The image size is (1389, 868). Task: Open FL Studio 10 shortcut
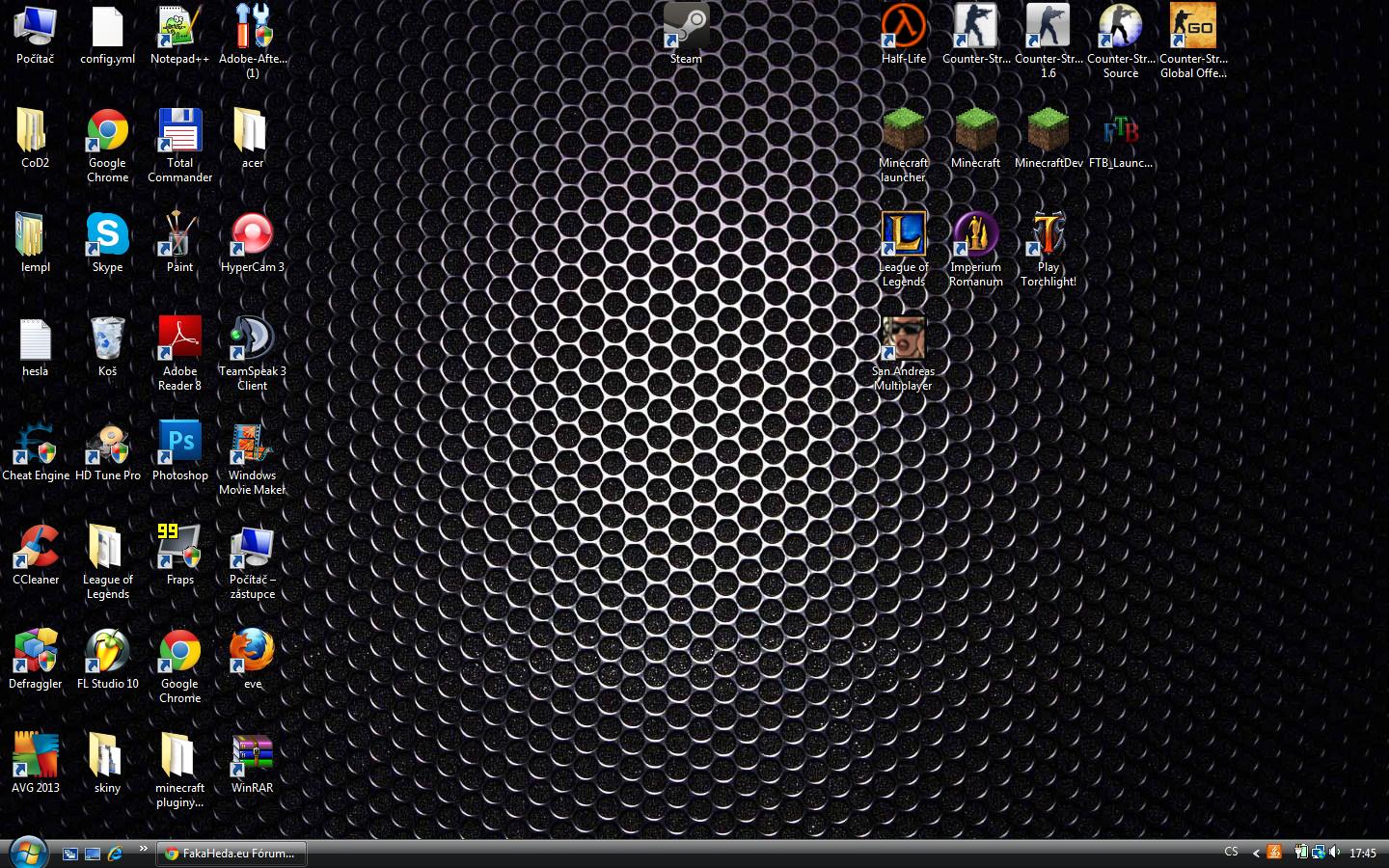click(107, 659)
